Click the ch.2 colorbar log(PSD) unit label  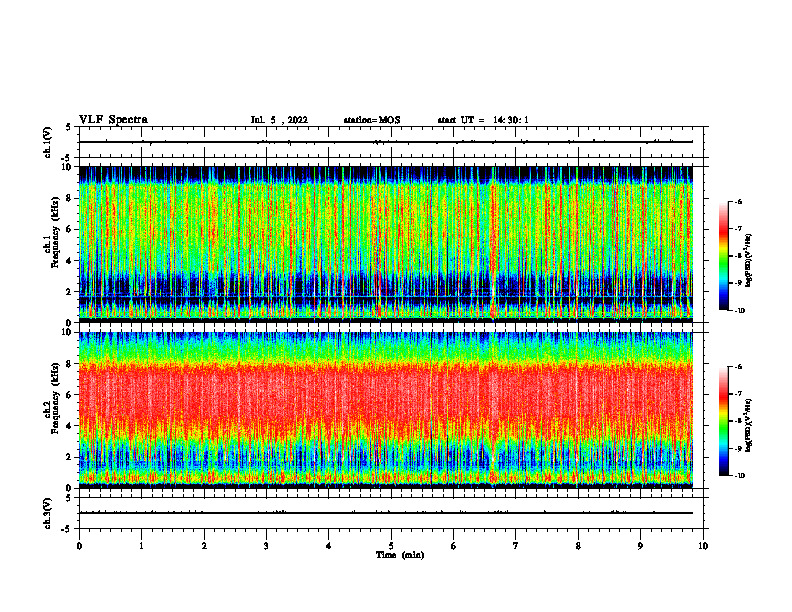tap(749, 425)
